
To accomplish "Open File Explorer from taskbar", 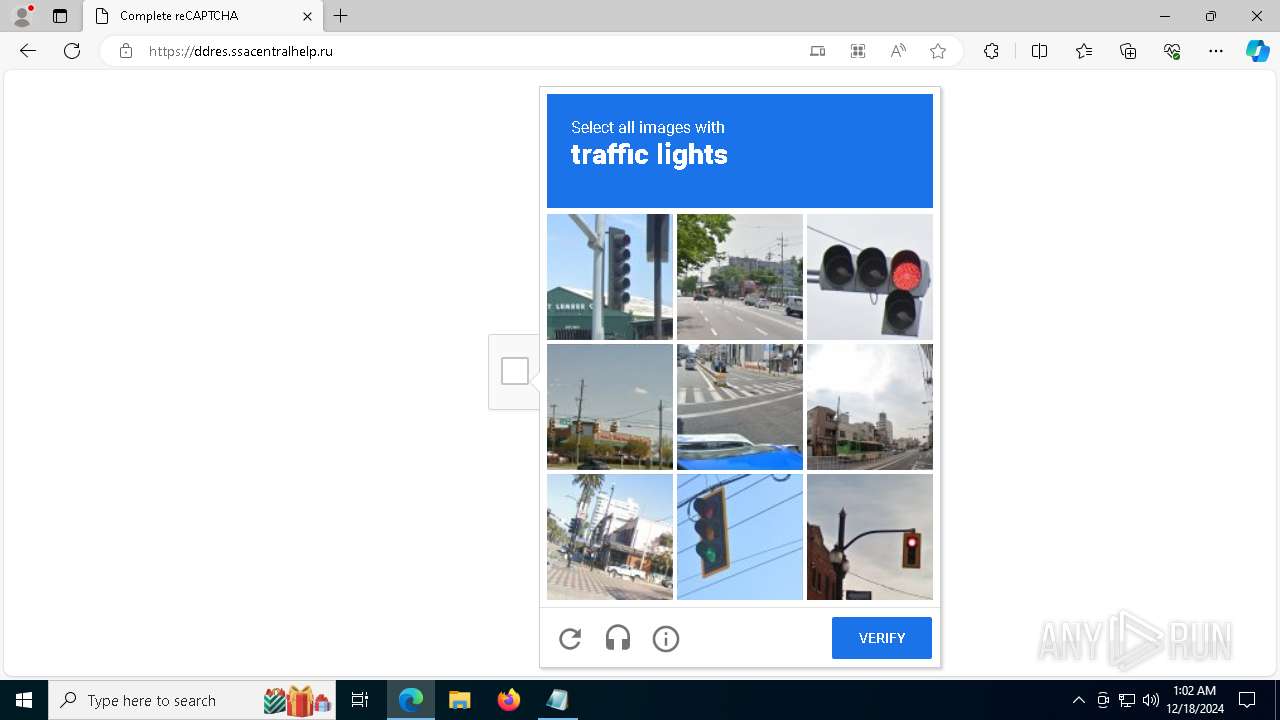I will point(460,700).
